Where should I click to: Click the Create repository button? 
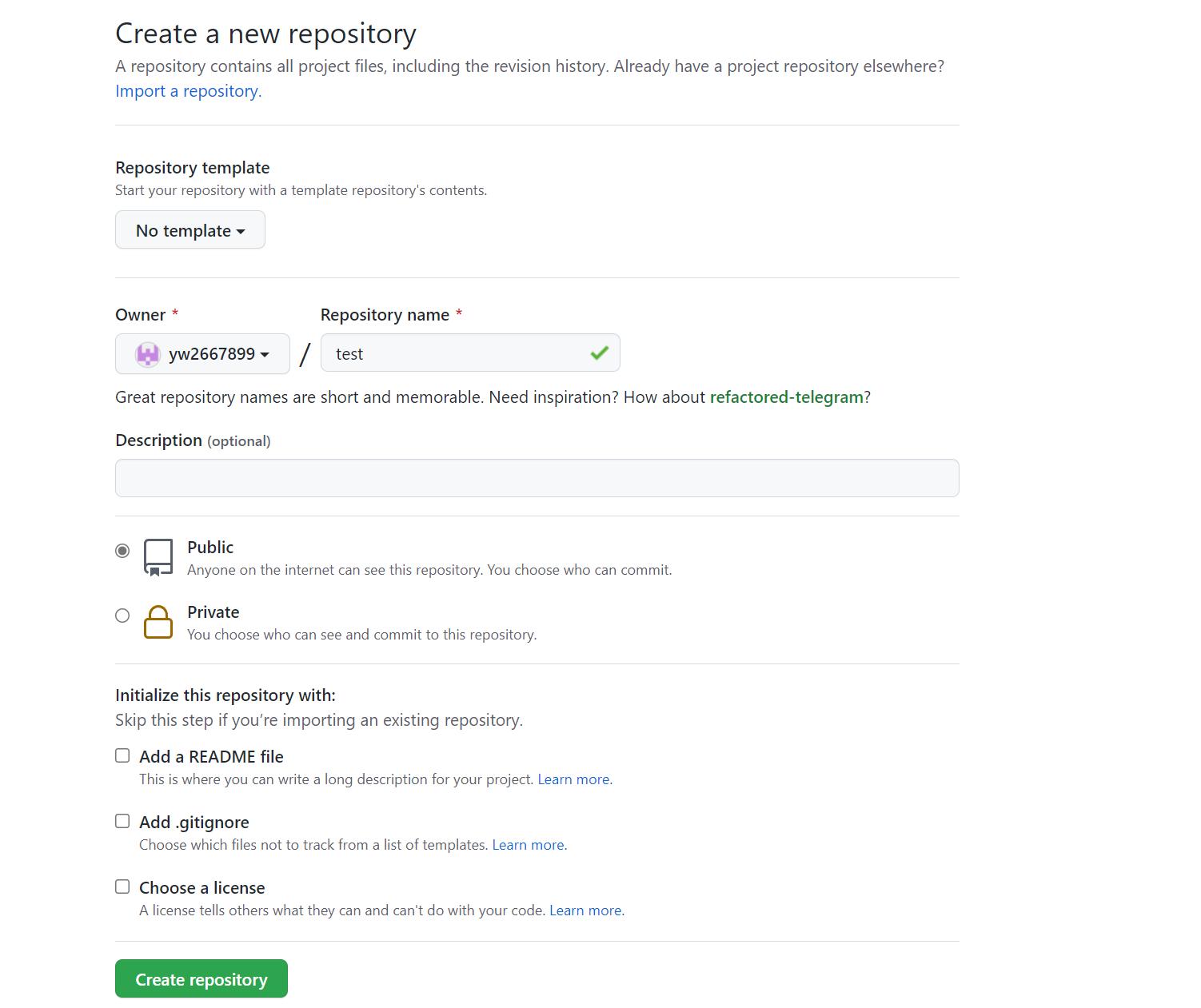click(201, 978)
